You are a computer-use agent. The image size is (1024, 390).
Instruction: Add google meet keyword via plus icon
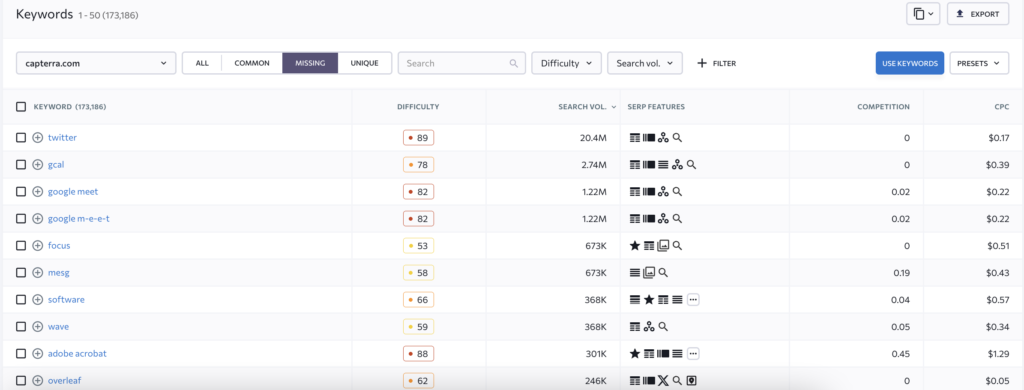[38, 191]
